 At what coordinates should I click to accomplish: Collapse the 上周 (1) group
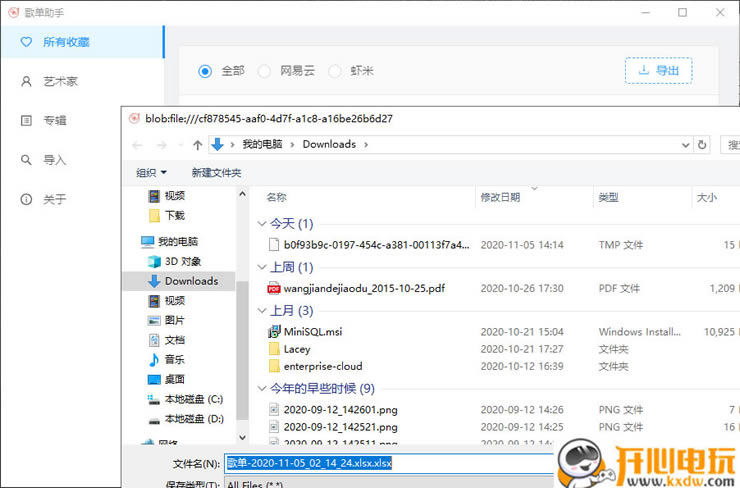[261, 267]
